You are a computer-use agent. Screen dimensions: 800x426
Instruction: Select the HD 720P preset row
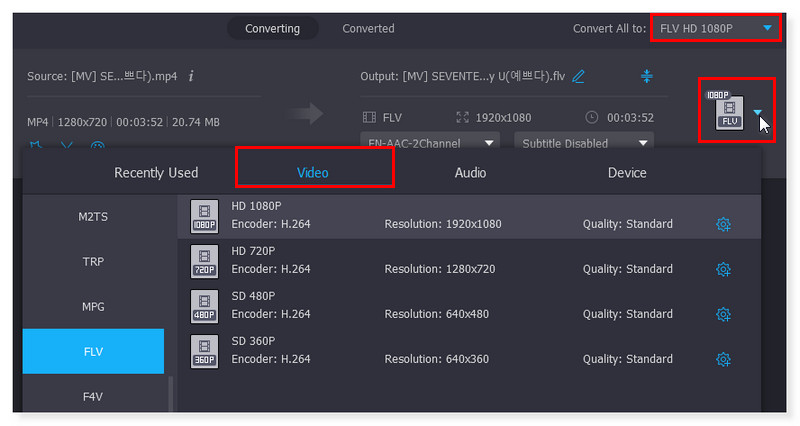click(450, 262)
